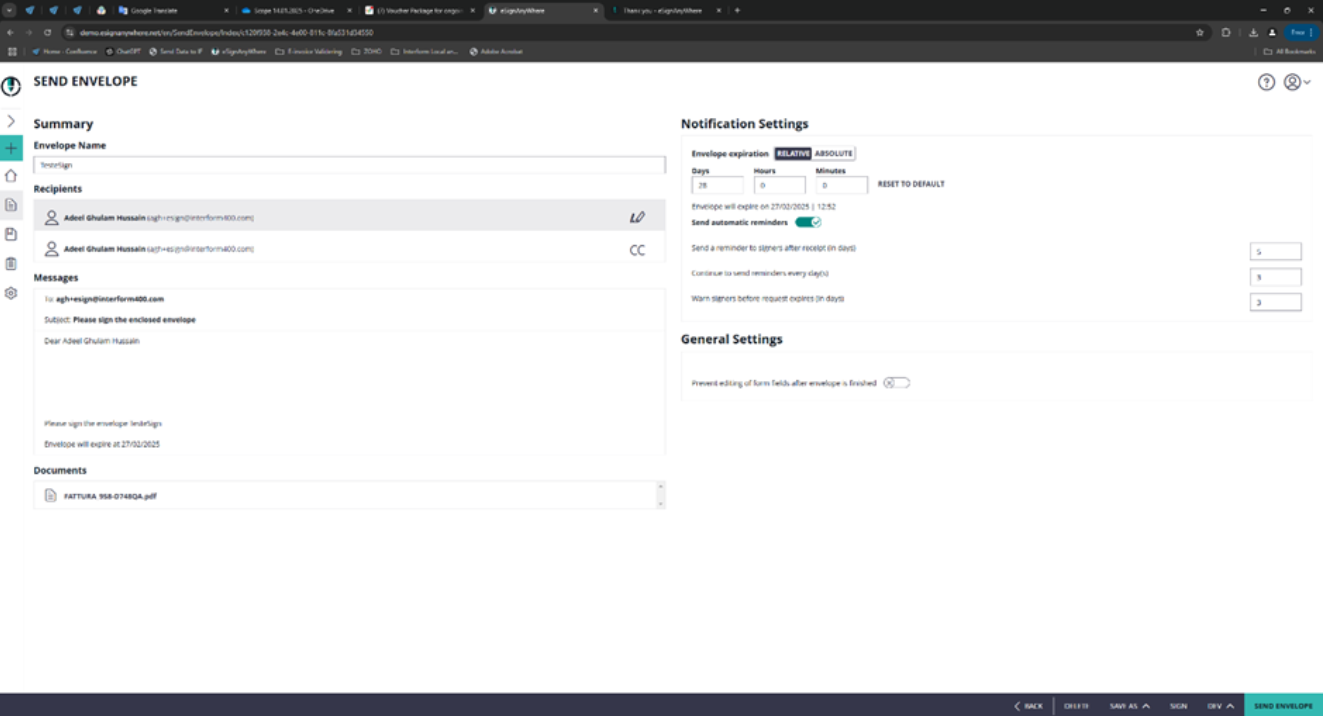Image resolution: width=1323 pixels, height=716 pixels.
Task: Enable Prevent editing of form fields toggle
Action: [x=896, y=383]
